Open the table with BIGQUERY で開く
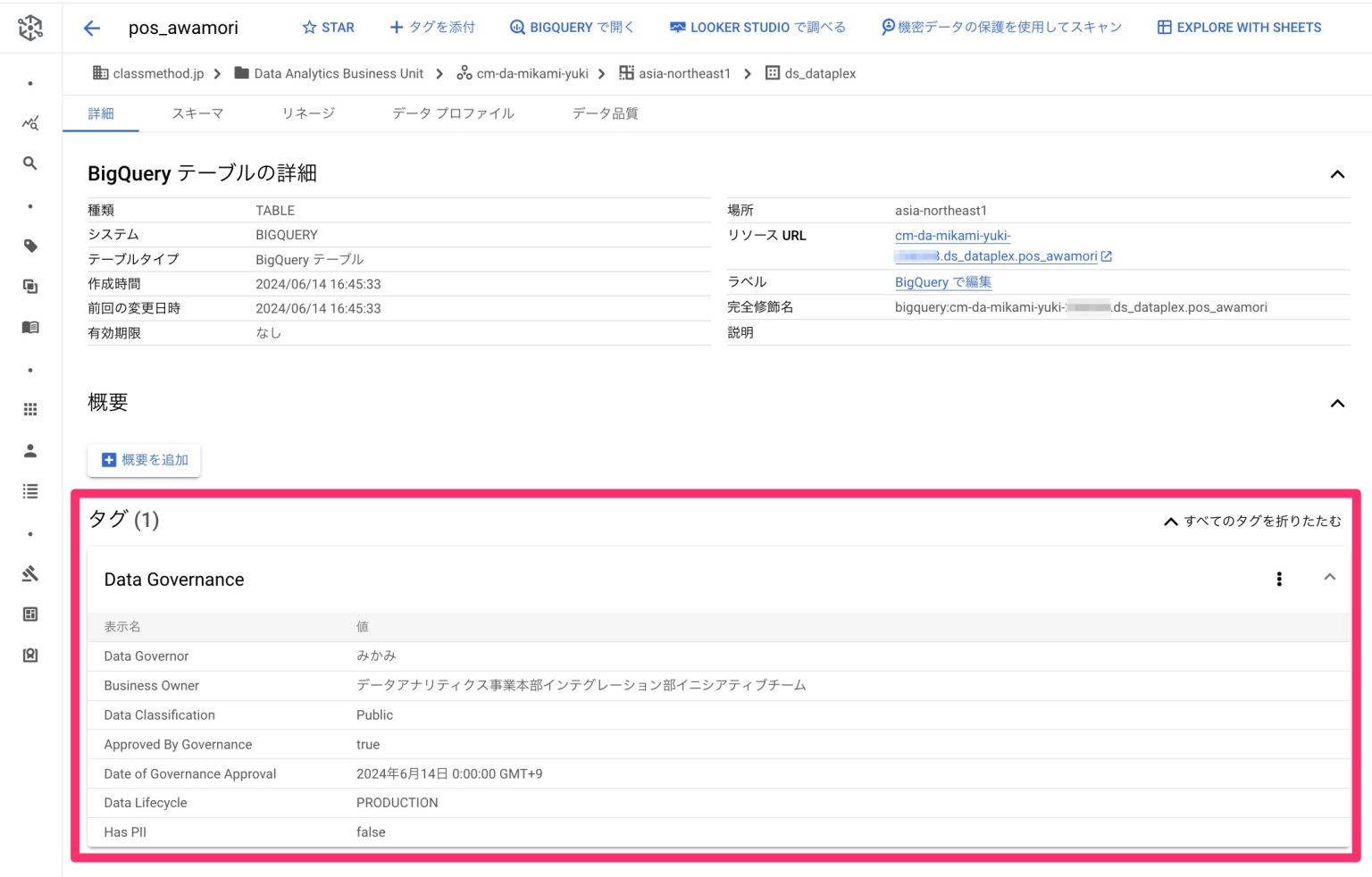1372x877 pixels. (x=572, y=27)
